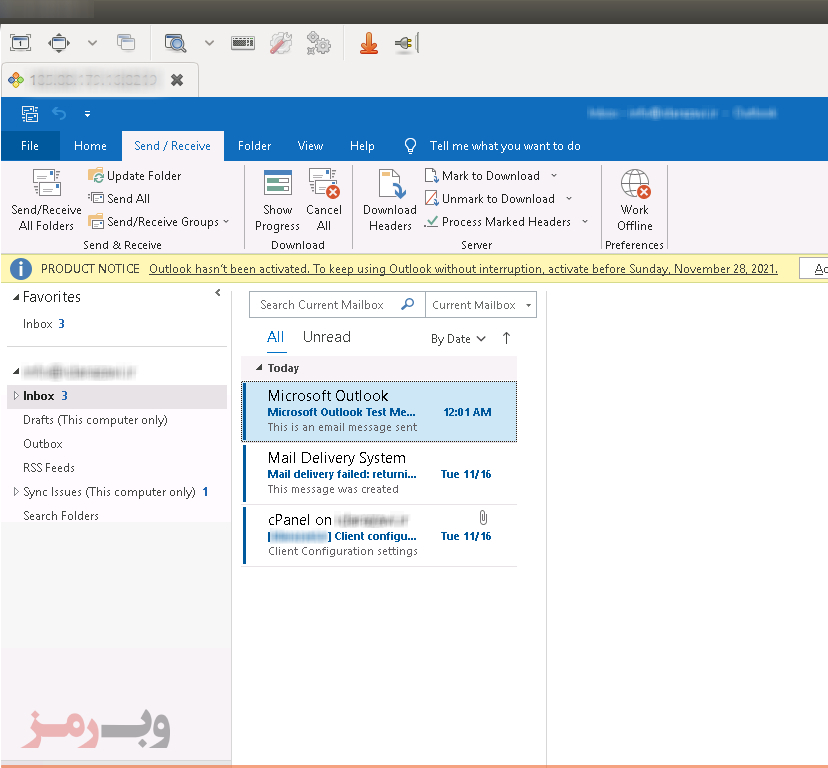Show All messages filter
Screen dimensions: 828x768
coord(276,337)
